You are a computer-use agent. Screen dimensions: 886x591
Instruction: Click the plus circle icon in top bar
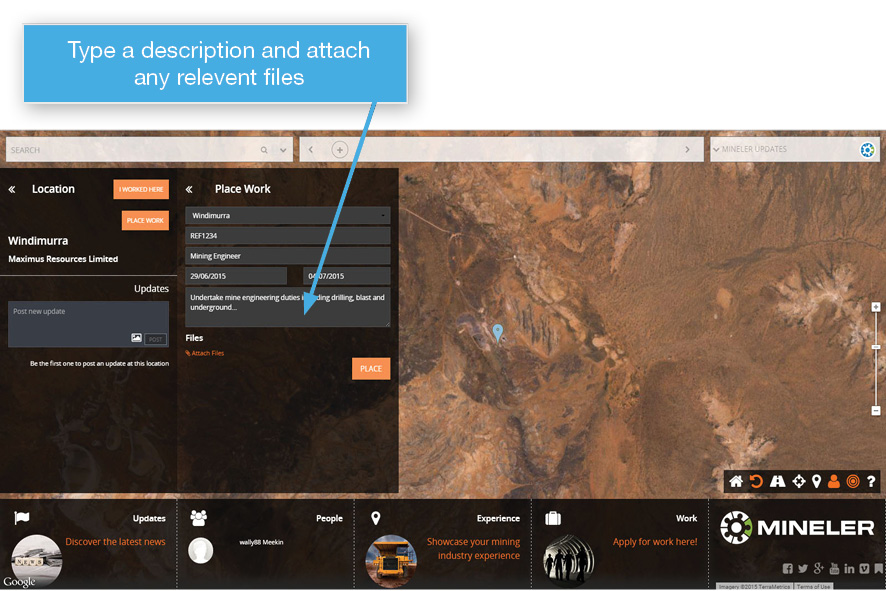point(340,150)
